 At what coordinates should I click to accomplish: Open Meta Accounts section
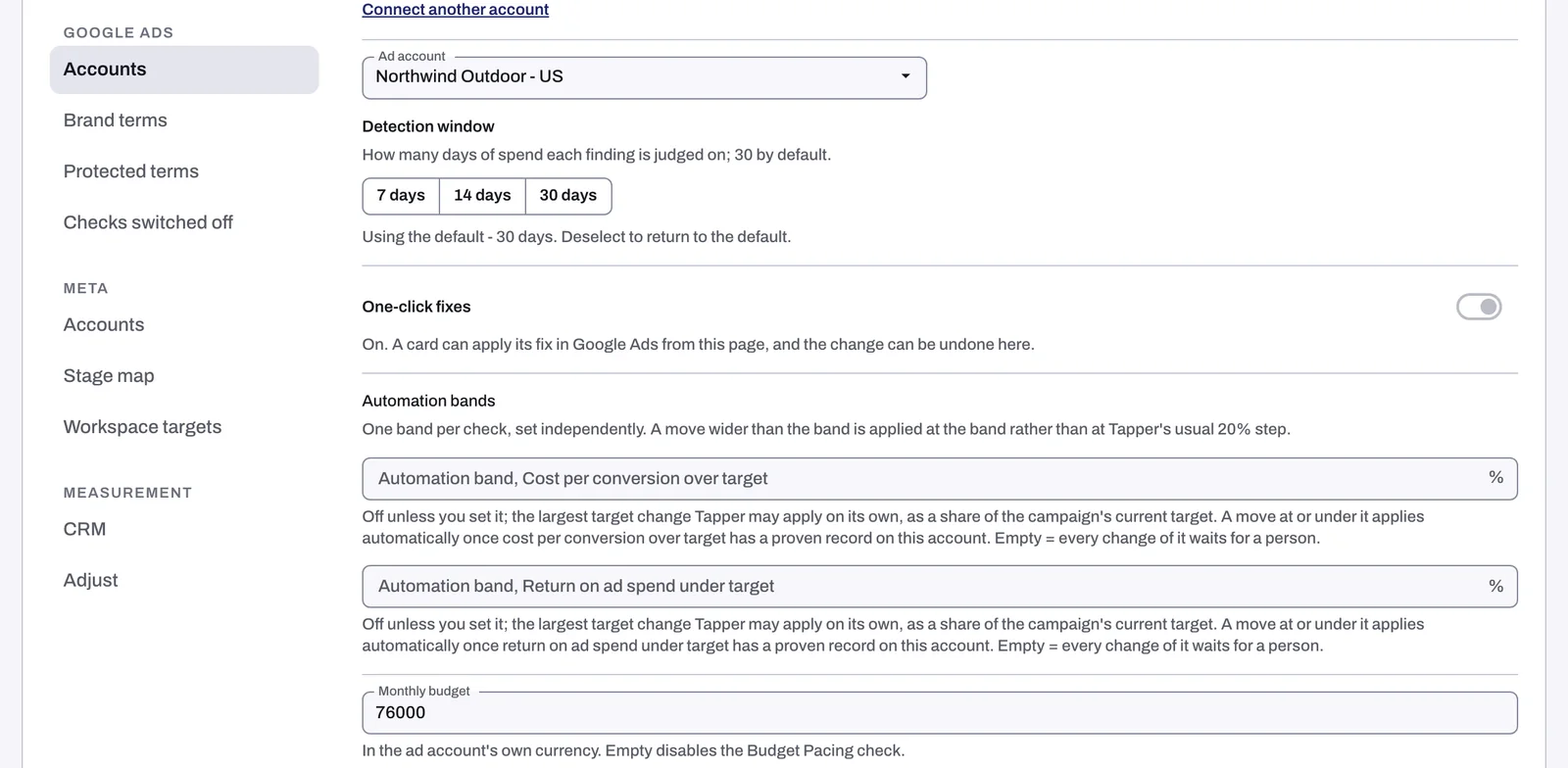(184, 325)
